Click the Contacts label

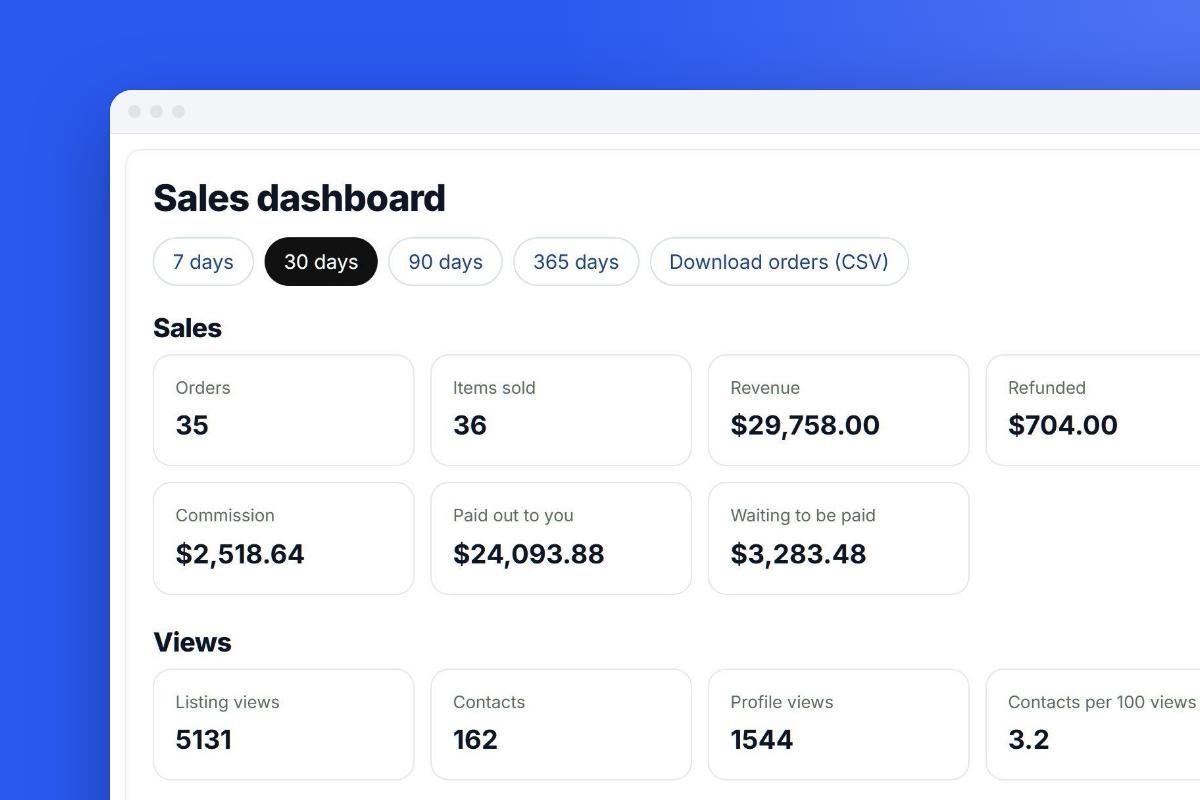(x=489, y=702)
